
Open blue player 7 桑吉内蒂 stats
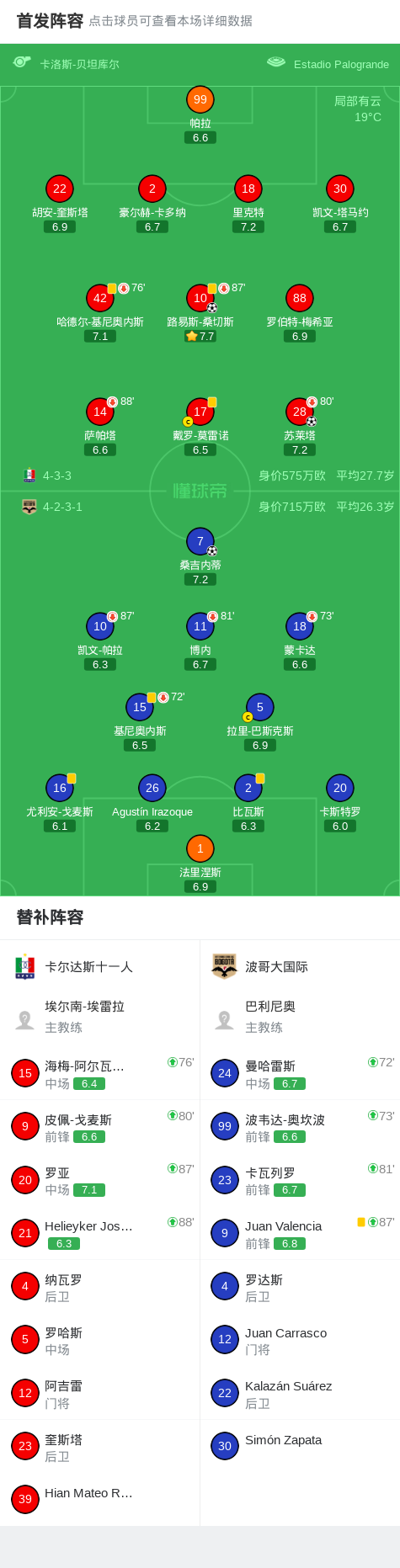(200, 541)
